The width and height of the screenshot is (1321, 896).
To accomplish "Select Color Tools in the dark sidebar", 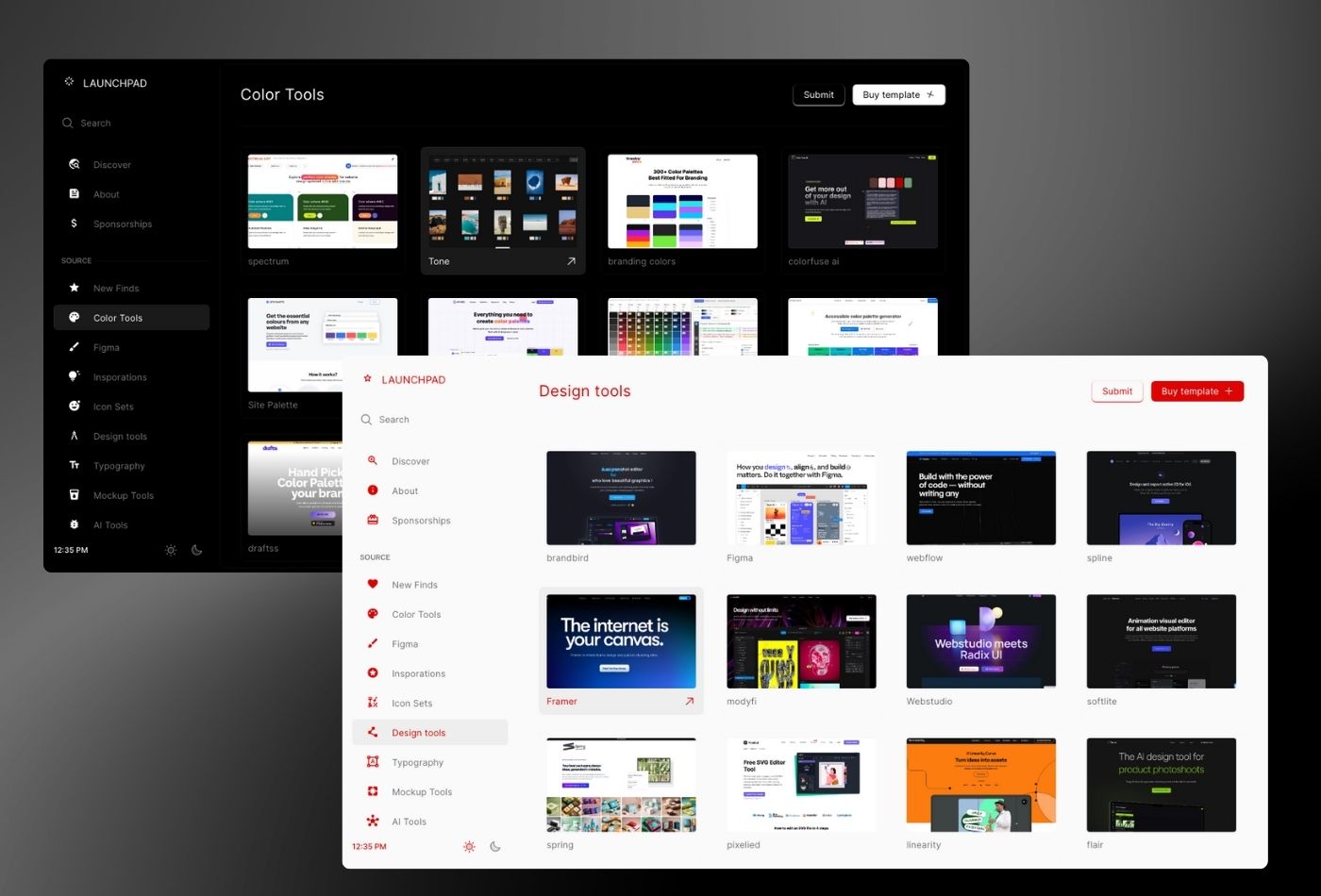I will 117,318.
